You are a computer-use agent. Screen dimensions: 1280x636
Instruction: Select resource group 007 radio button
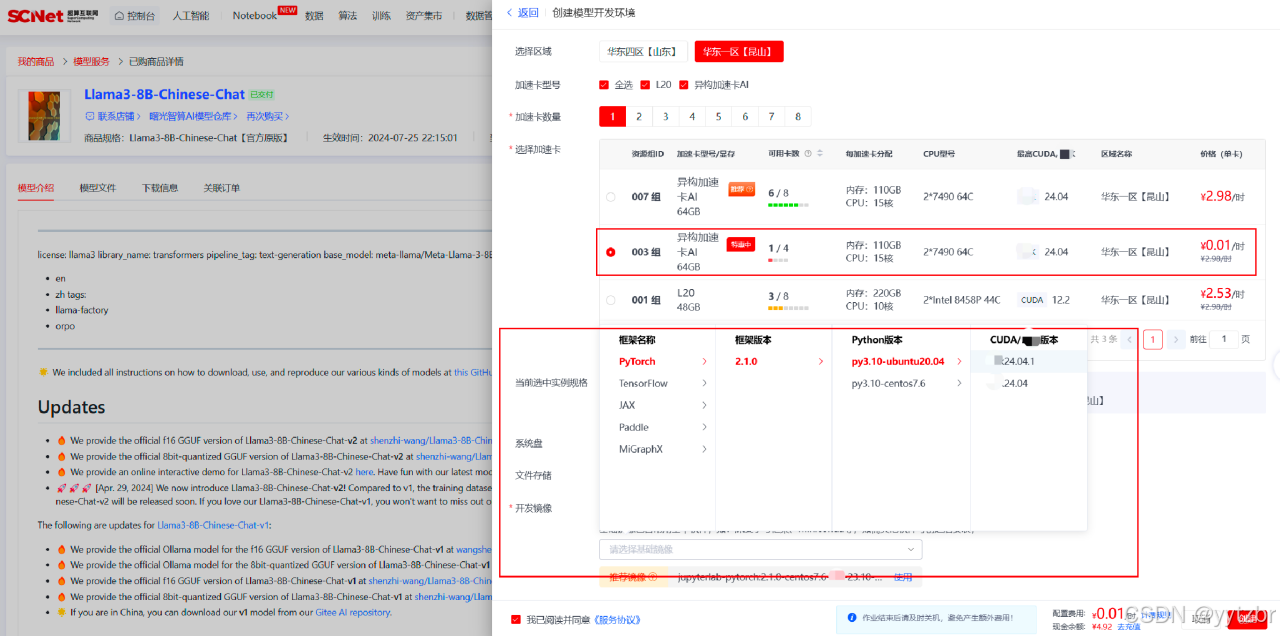click(610, 197)
